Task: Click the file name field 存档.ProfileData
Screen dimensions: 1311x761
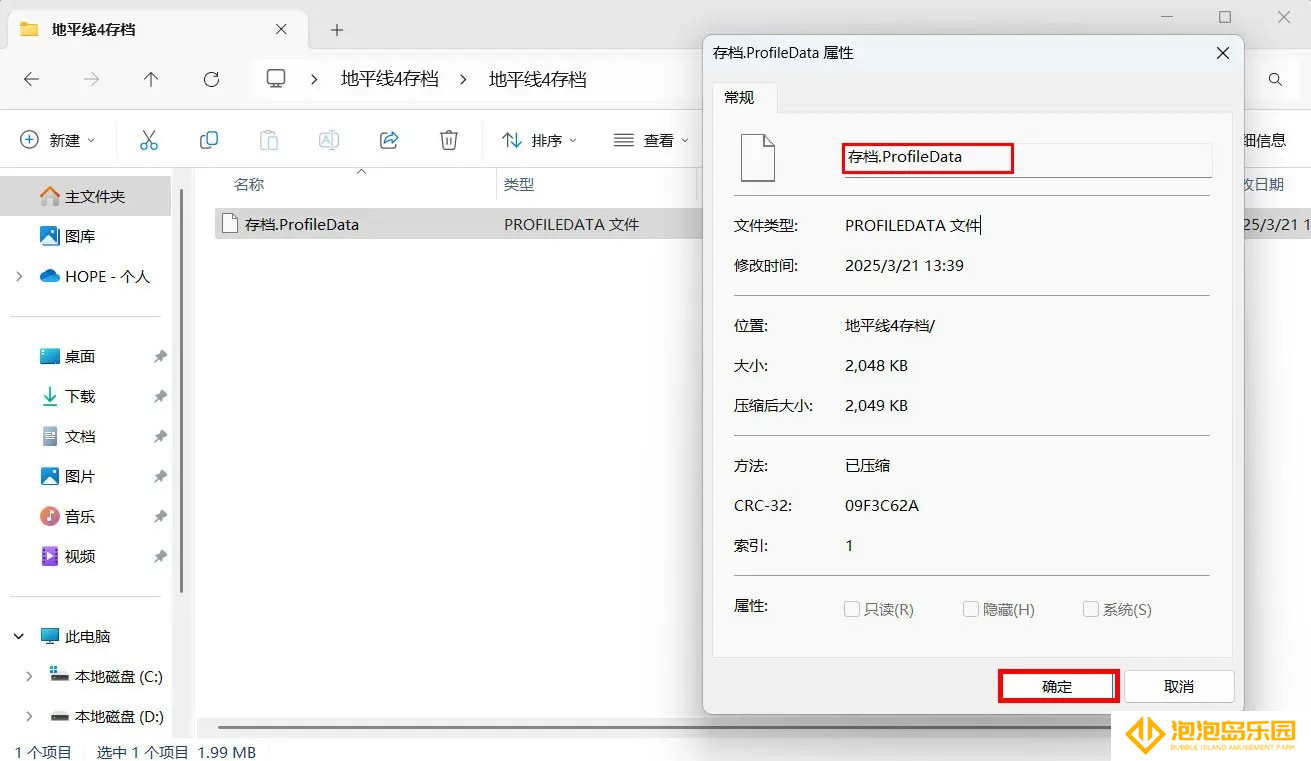Action: [1028, 158]
